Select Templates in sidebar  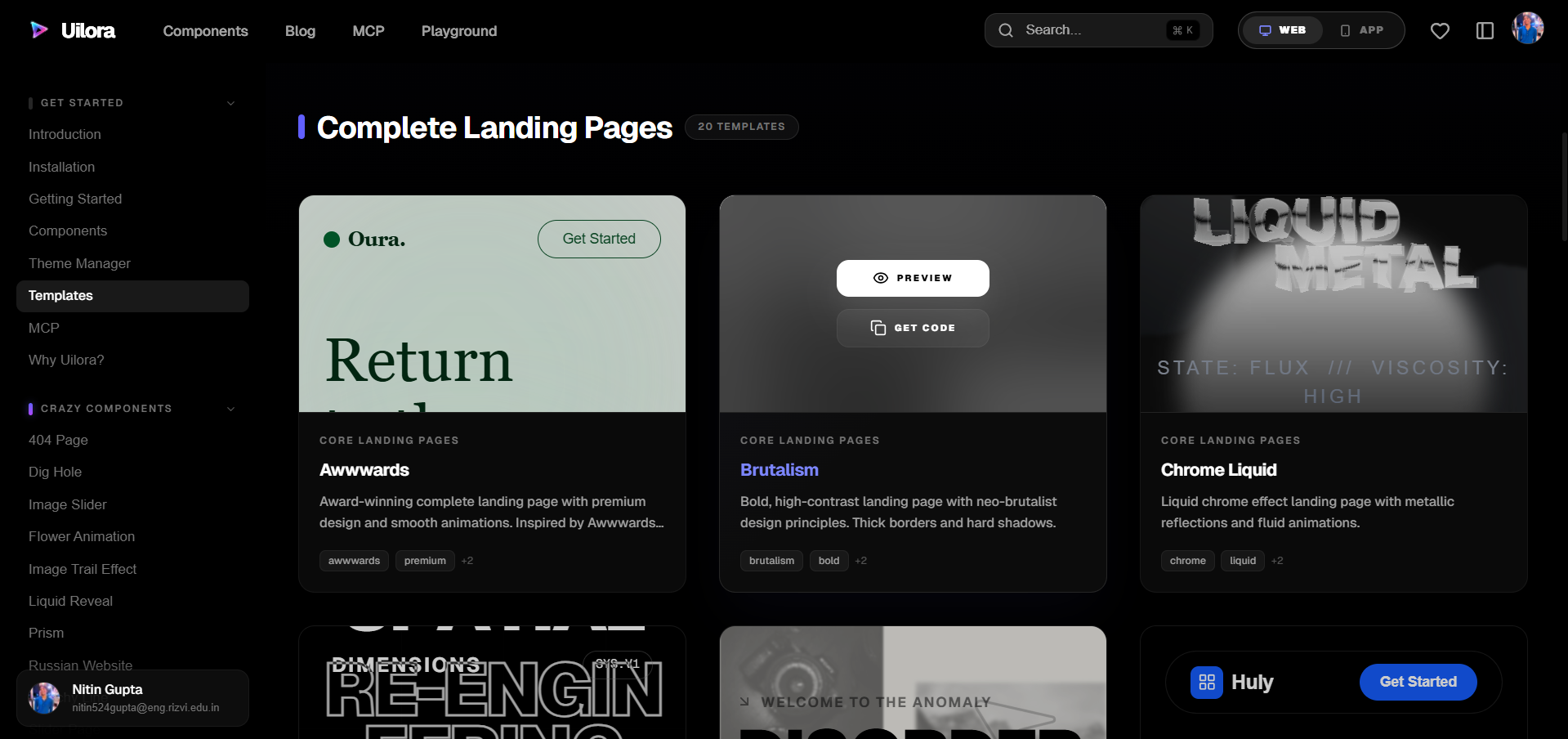click(x=132, y=296)
